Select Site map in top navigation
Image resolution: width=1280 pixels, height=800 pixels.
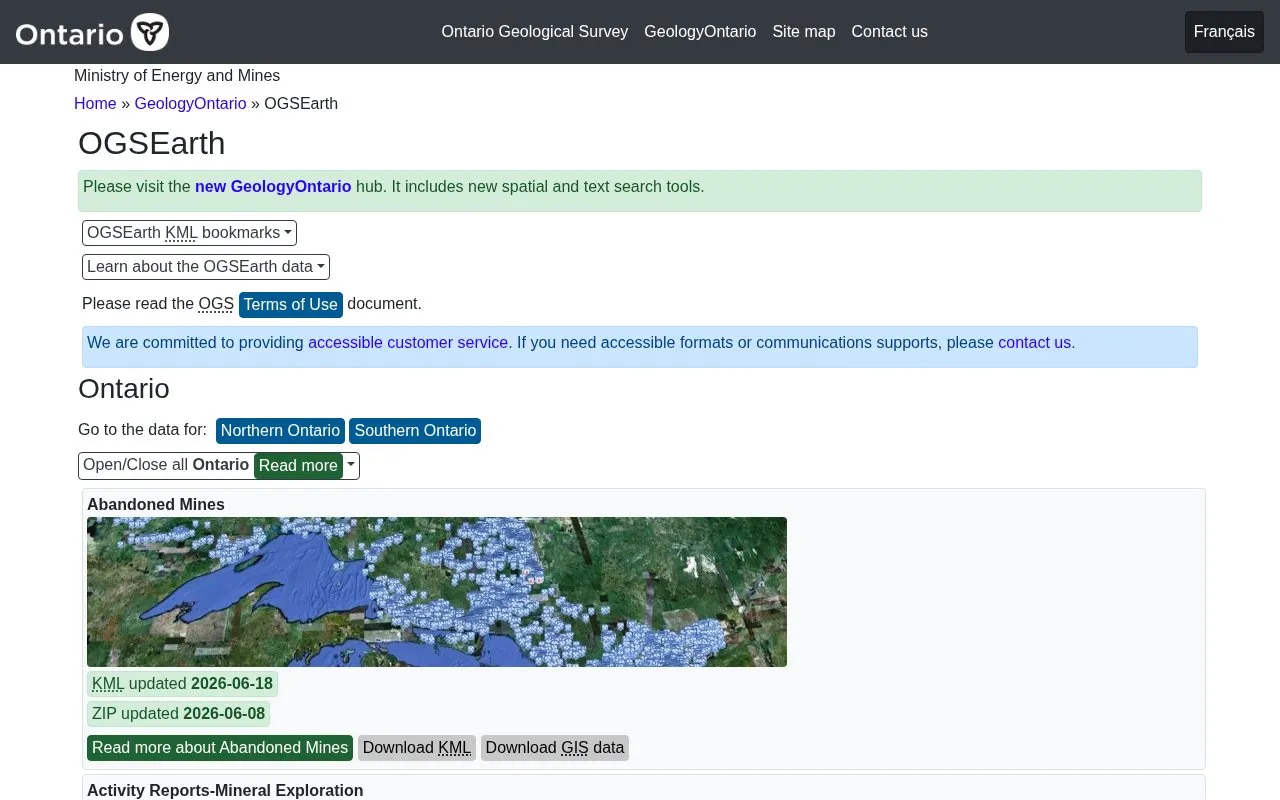click(x=804, y=32)
